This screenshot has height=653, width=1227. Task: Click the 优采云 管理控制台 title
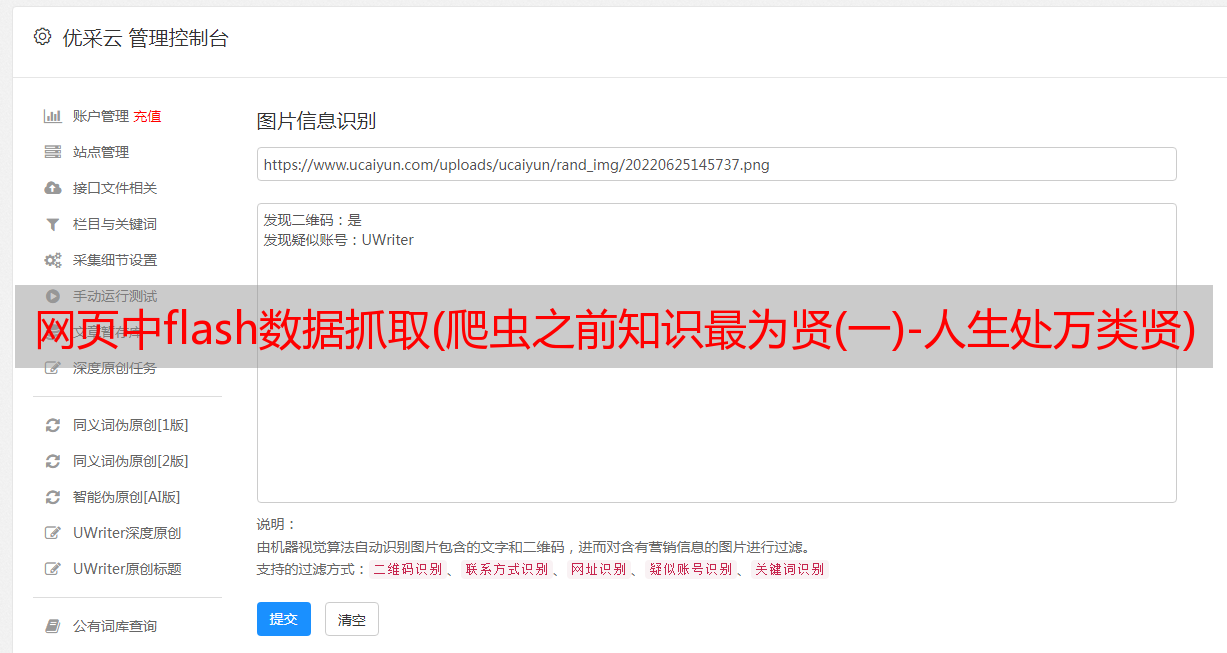(x=146, y=38)
